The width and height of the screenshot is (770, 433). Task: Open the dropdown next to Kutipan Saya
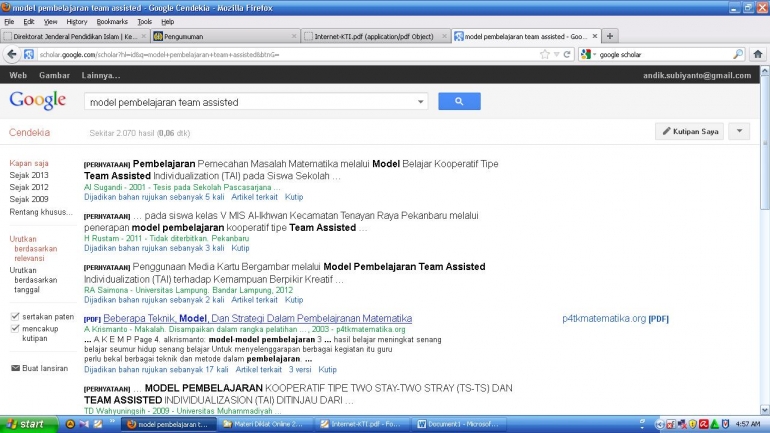click(x=738, y=131)
